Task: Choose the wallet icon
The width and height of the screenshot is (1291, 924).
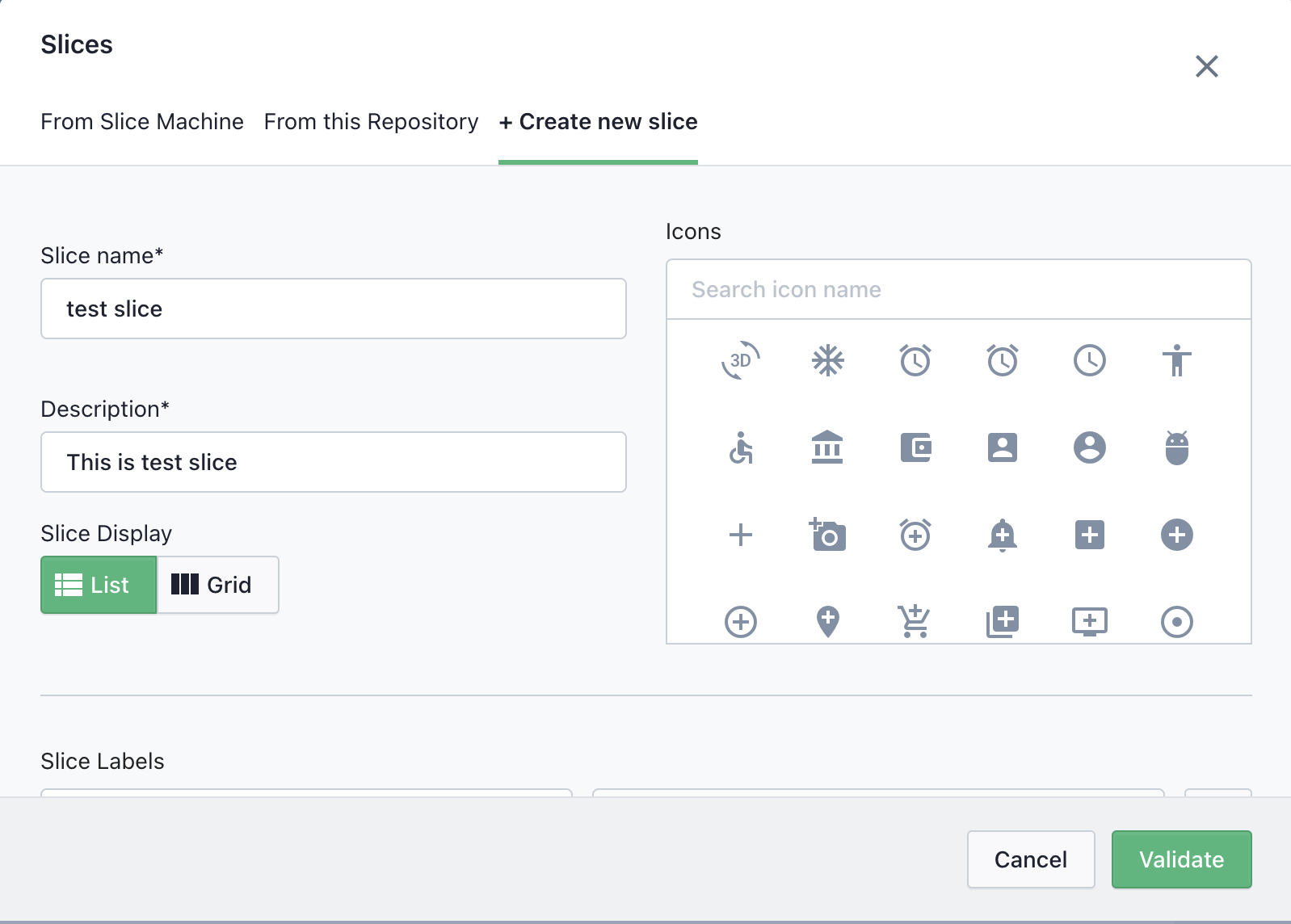Action: (x=915, y=447)
